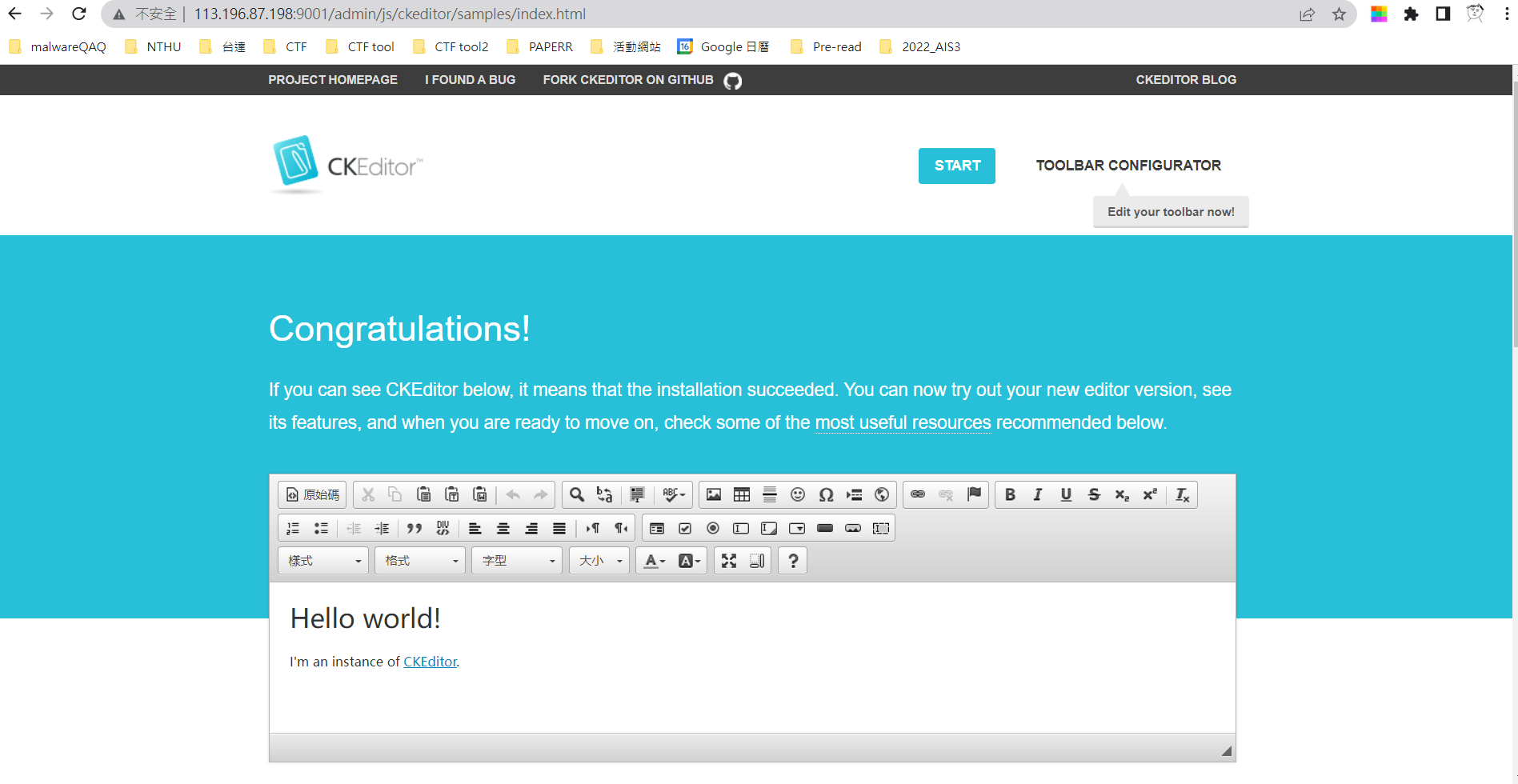Open the Format (格式) dropdown
This screenshot has width=1518, height=784.
click(420, 561)
